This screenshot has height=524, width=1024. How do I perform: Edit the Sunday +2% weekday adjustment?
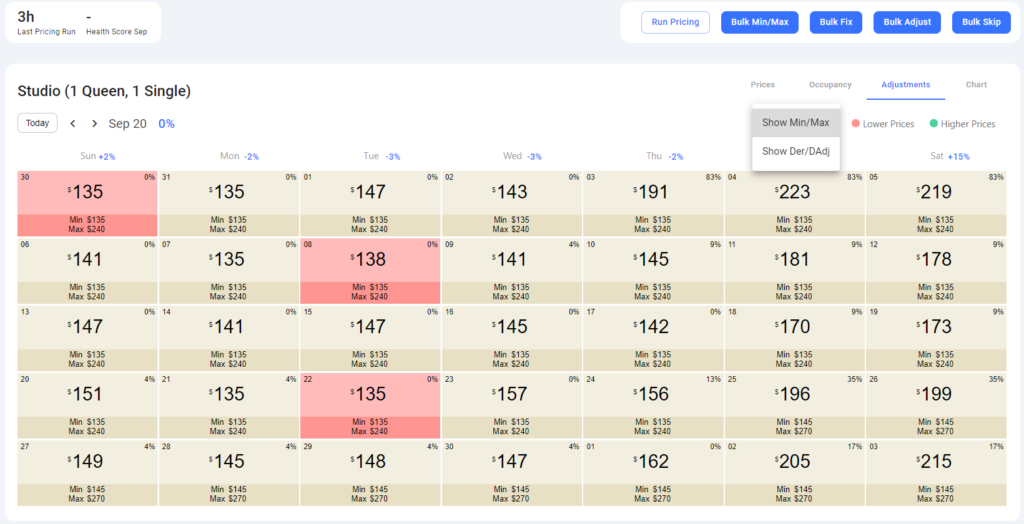tap(106, 157)
